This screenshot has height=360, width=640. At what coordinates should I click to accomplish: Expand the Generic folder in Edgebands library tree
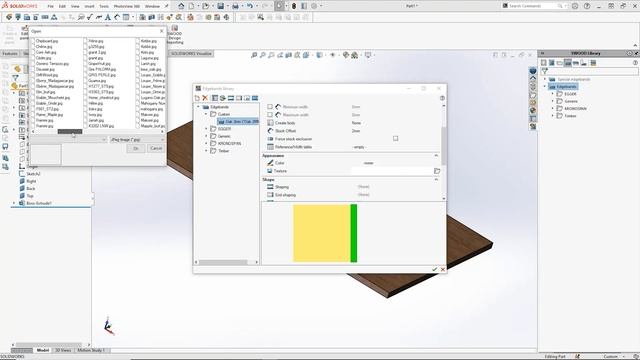(x=207, y=136)
